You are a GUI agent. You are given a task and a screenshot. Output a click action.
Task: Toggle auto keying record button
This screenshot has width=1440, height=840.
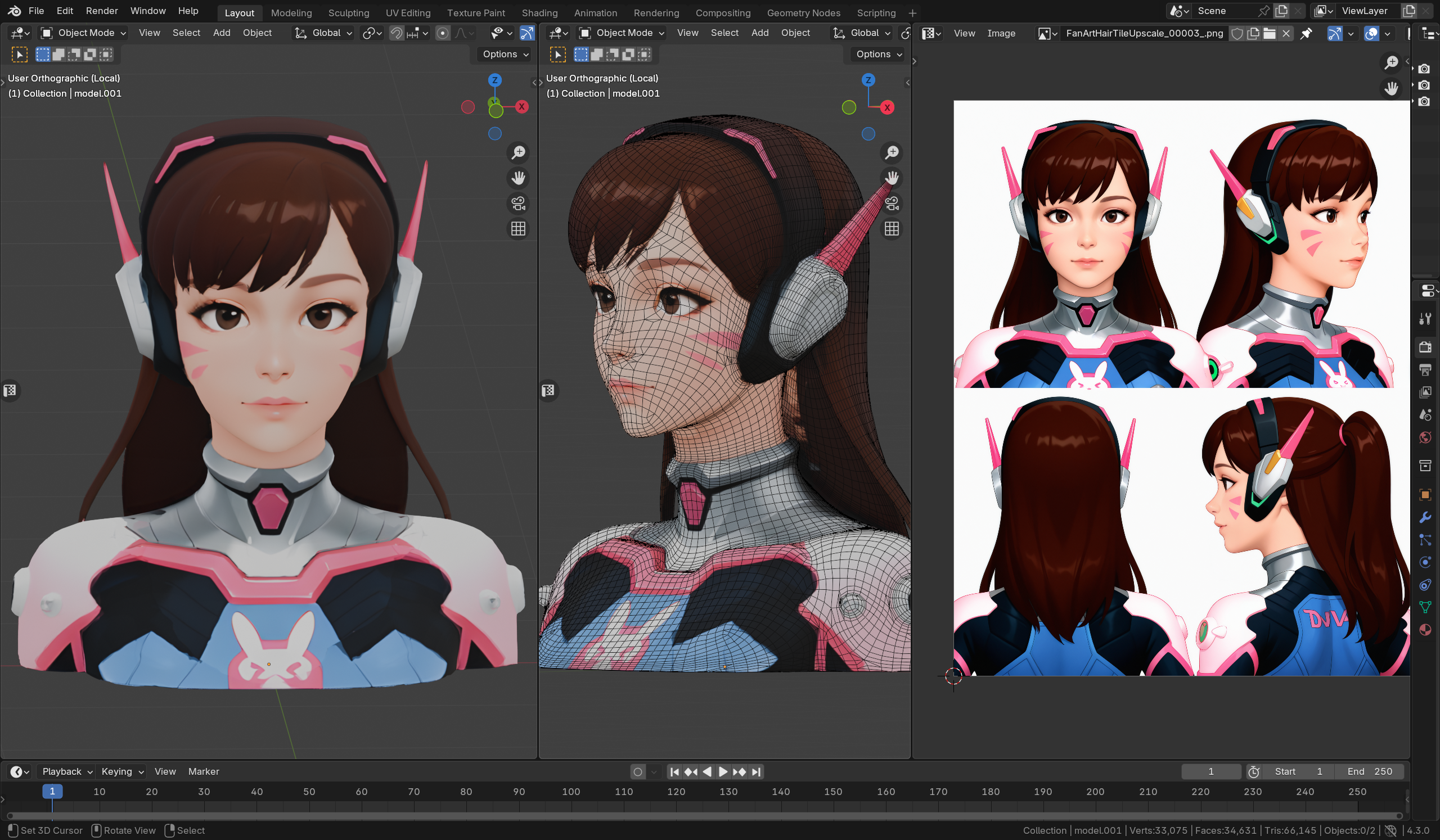638,772
